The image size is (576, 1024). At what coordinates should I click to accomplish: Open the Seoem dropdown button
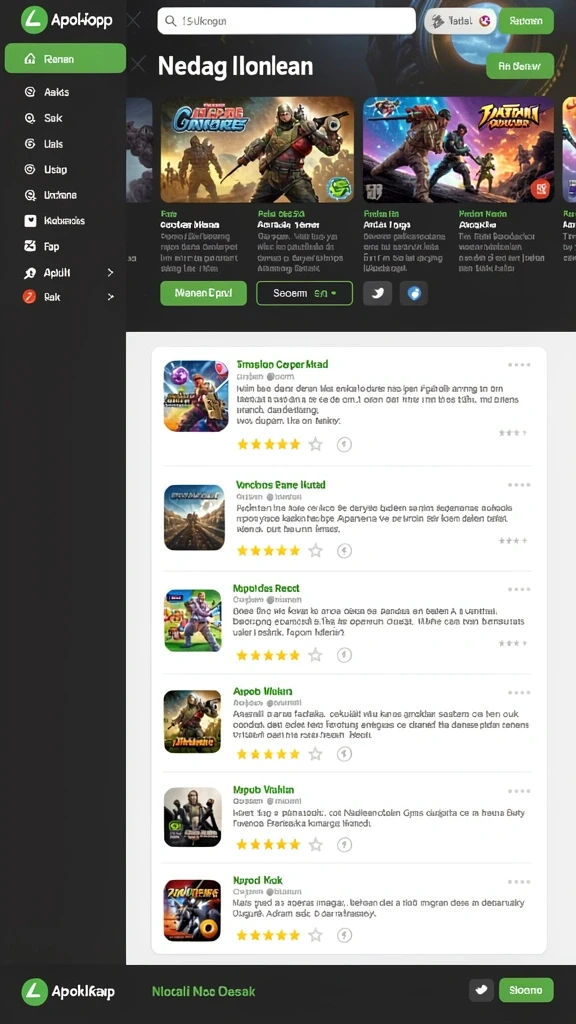[304, 293]
